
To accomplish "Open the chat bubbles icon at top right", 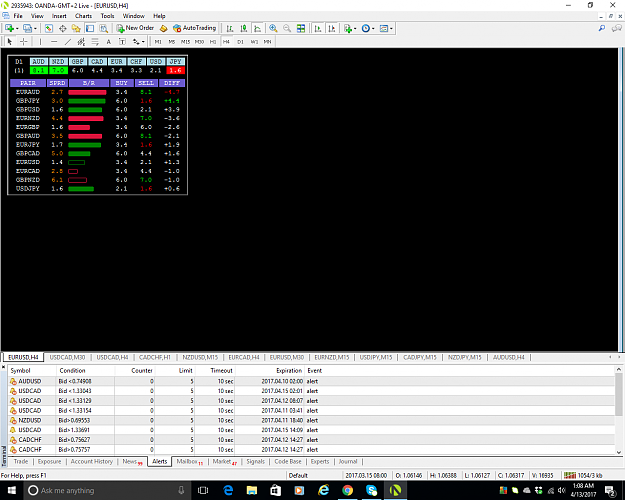I will click(617, 28).
